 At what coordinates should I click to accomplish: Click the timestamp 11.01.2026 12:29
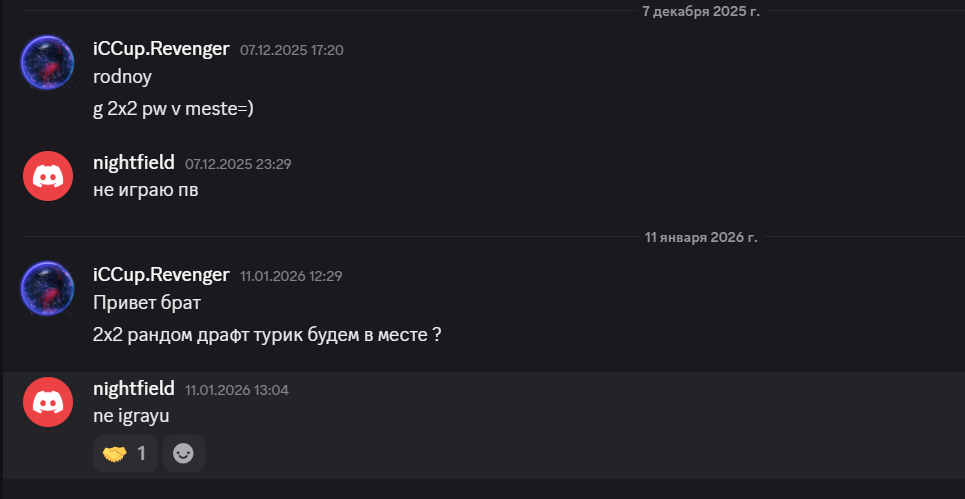point(292,276)
